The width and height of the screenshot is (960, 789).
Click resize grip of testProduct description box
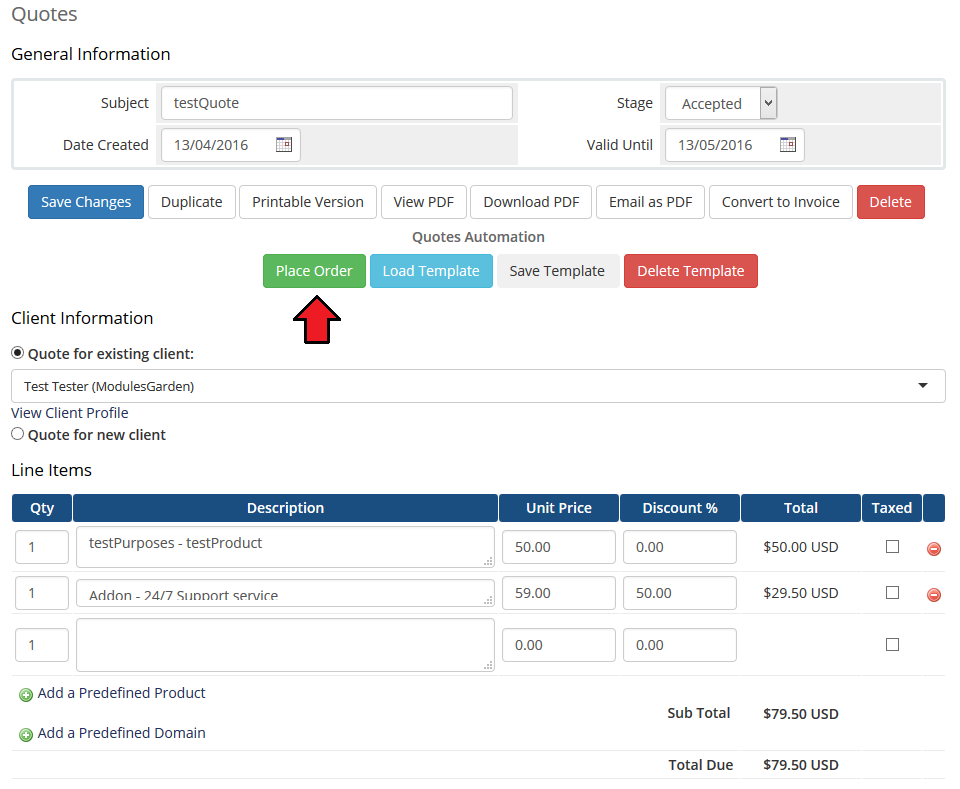tap(488, 561)
